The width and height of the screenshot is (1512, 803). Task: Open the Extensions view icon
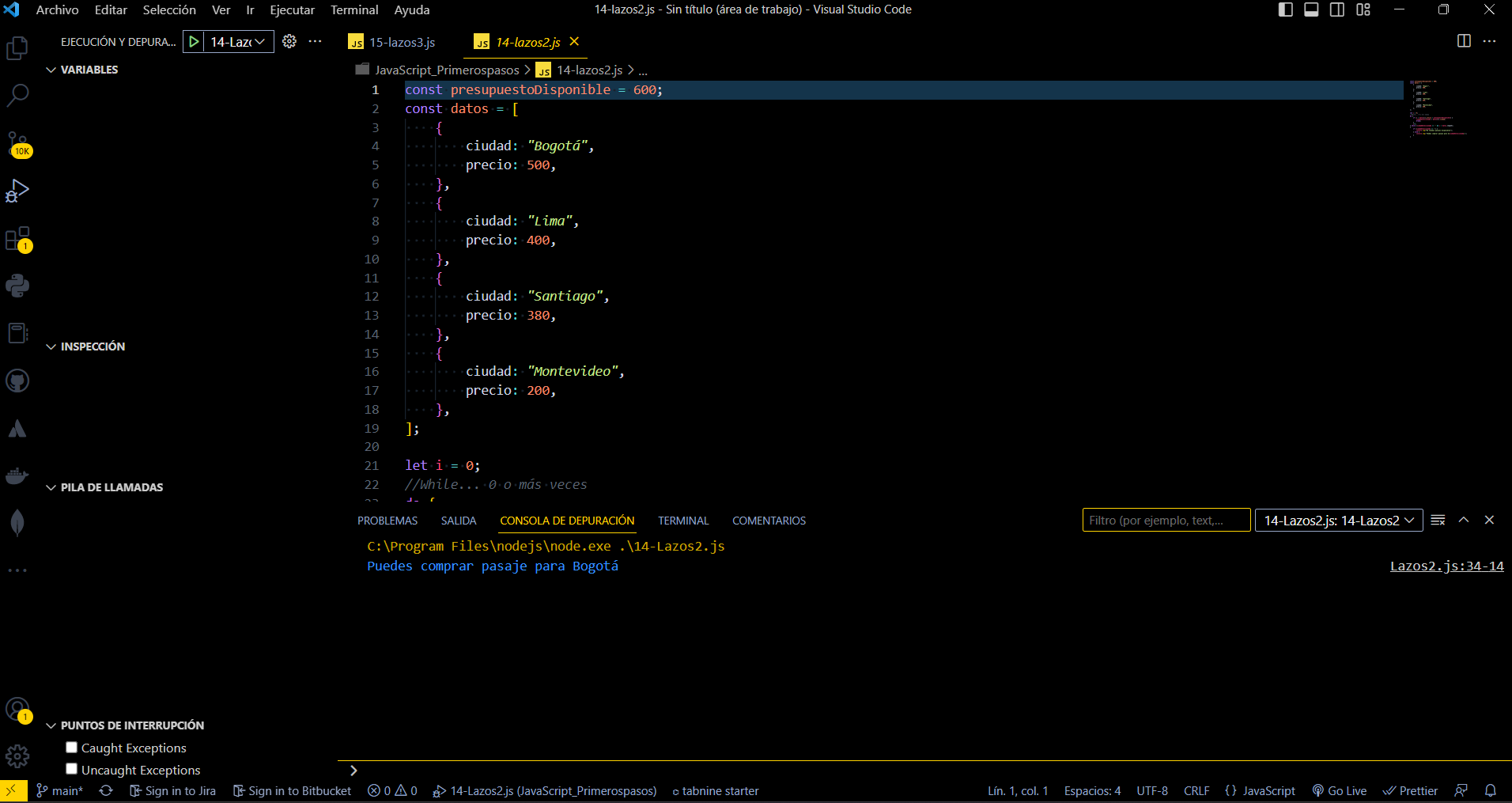pos(17,239)
